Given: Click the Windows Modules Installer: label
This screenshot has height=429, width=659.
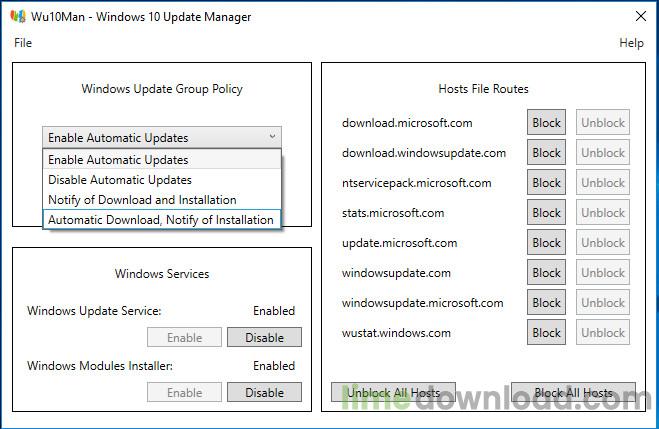Looking at the screenshot, I should (x=100, y=366).
